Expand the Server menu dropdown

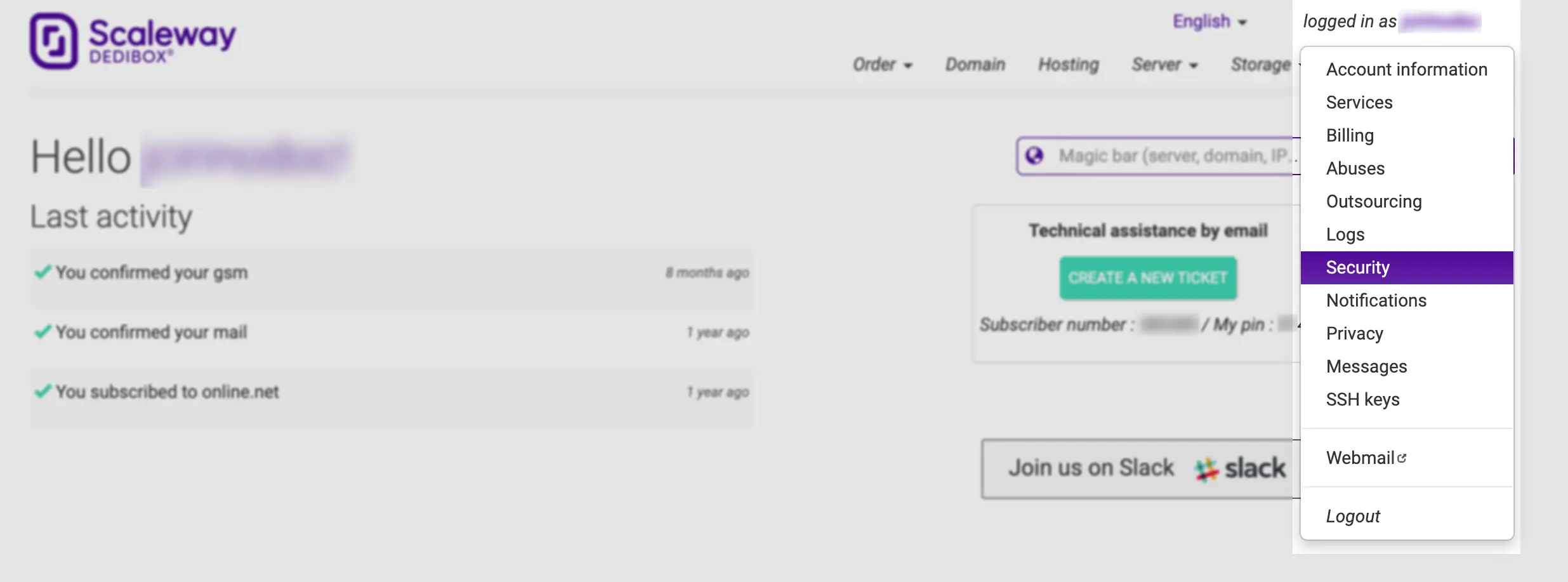point(1164,65)
